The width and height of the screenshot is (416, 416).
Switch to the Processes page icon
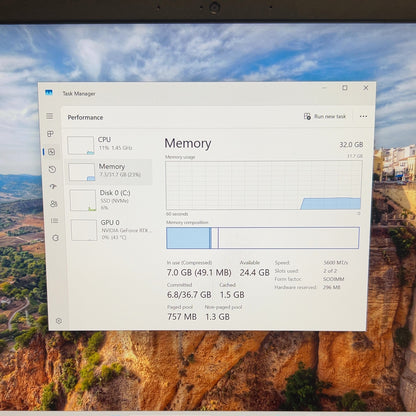click(50, 134)
